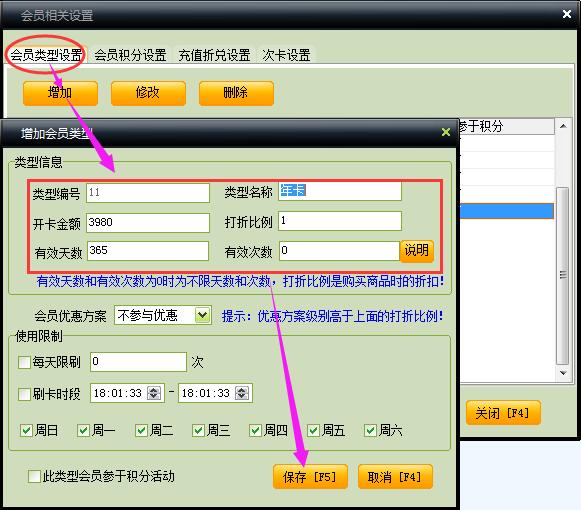Click the 保存 [F5] button
The image size is (581, 510).
tap(310, 477)
